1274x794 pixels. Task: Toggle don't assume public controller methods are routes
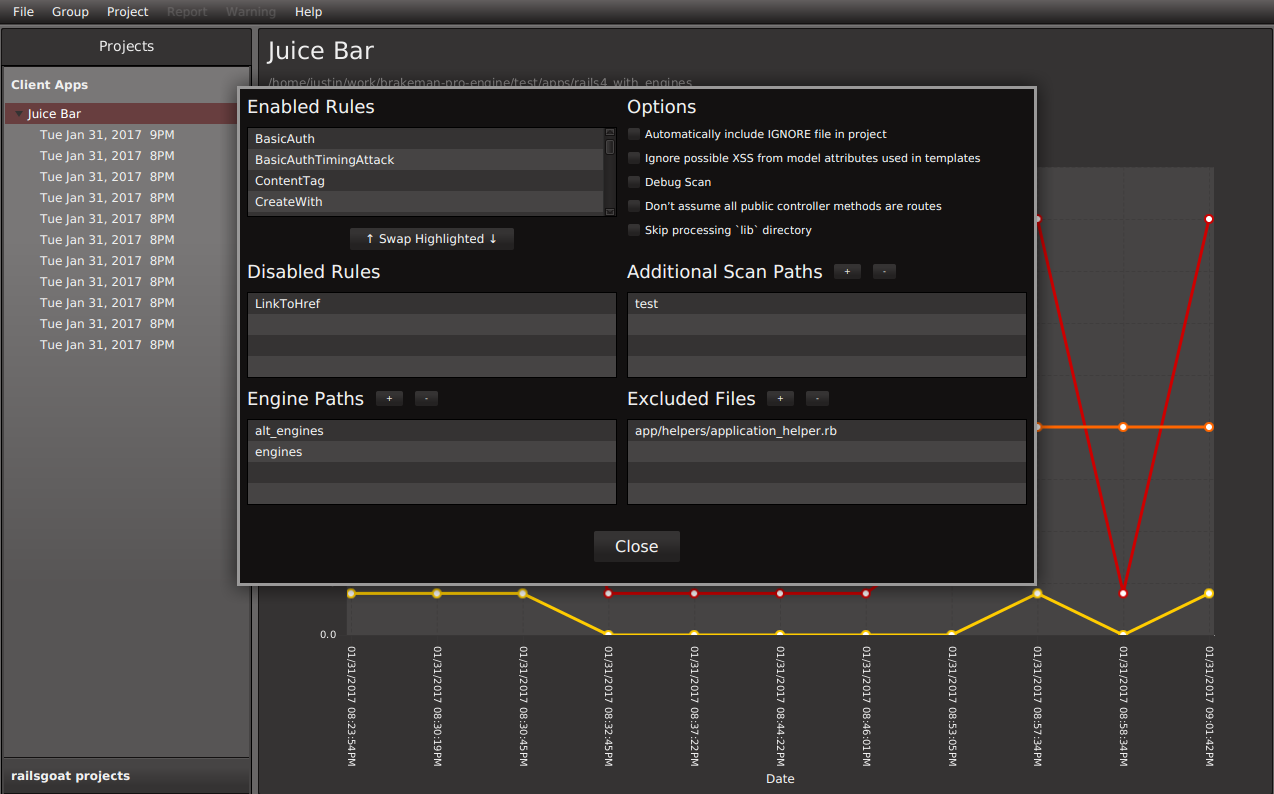coord(634,206)
